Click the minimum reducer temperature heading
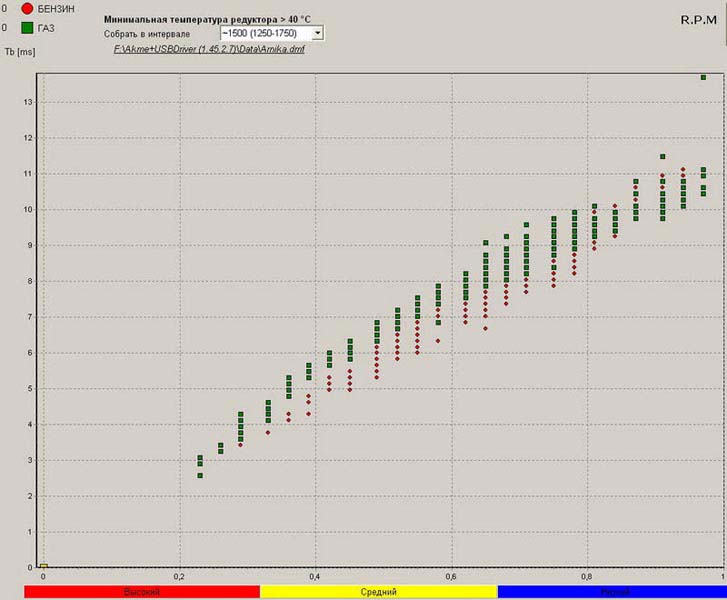Image resolution: width=727 pixels, height=600 pixels. pyautogui.click(x=194, y=18)
